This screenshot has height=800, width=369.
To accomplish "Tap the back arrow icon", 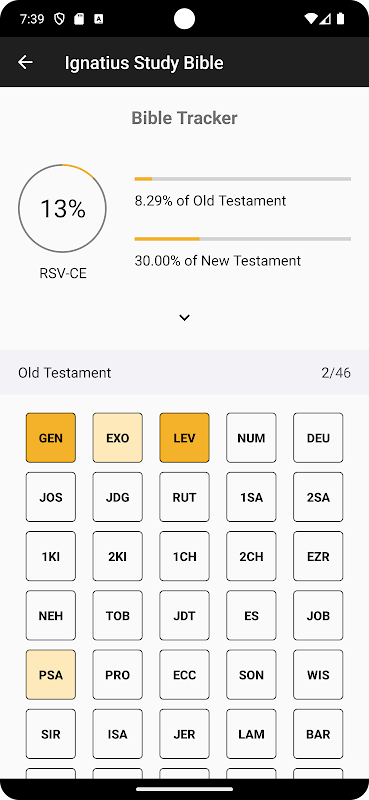I will (x=25, y=62).
